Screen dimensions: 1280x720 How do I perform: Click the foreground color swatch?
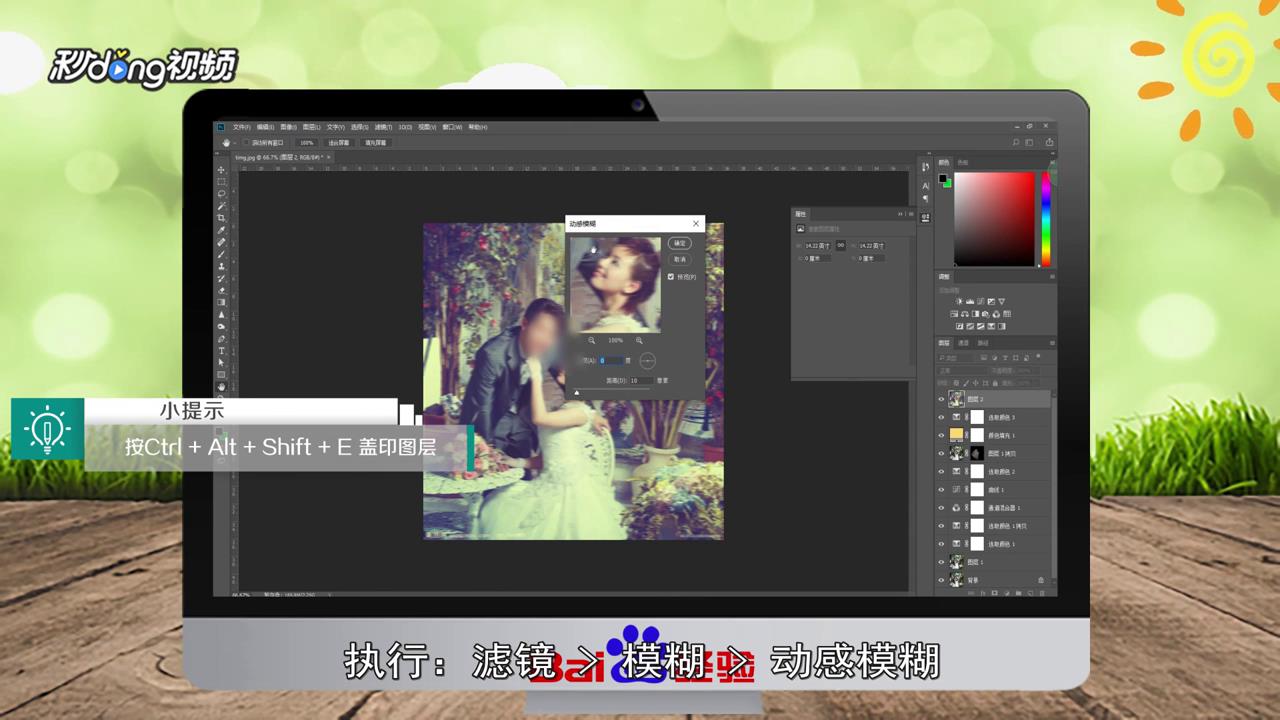[942, 179]
